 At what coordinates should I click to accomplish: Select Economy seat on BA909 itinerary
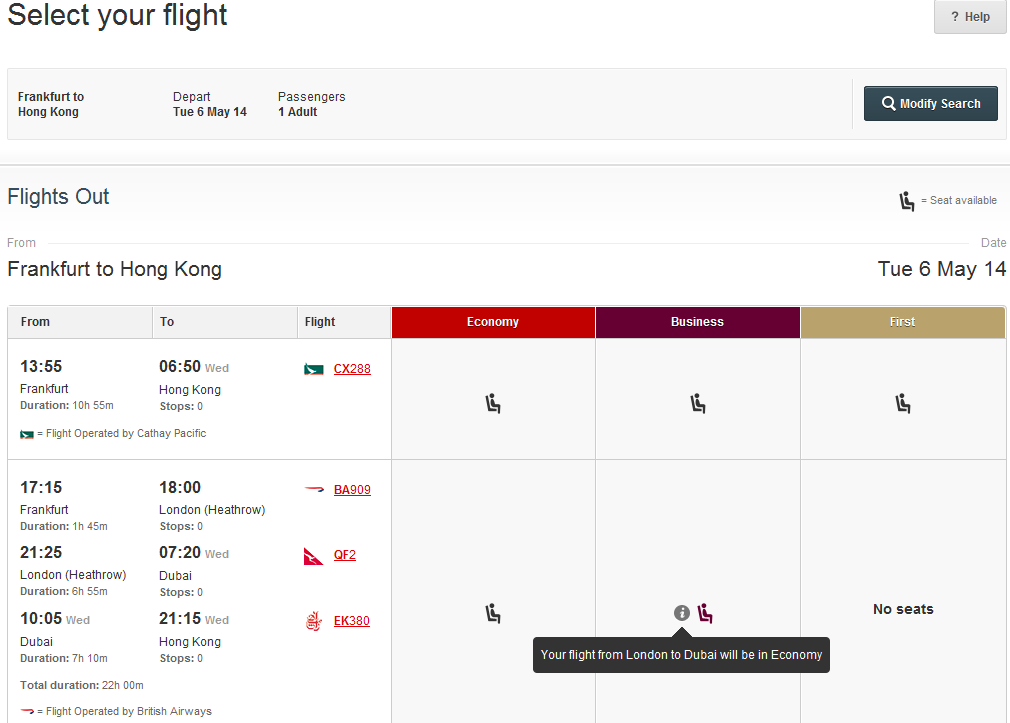493,613
